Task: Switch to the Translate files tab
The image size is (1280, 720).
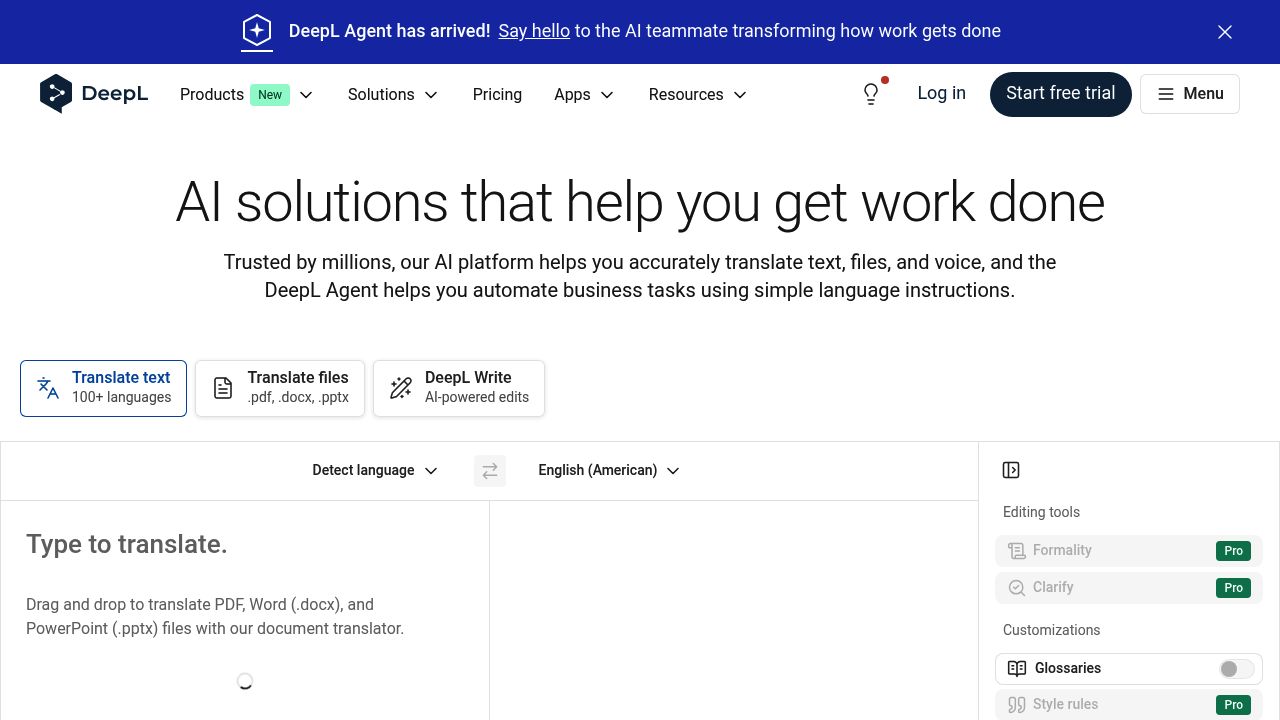Action: 280,388
